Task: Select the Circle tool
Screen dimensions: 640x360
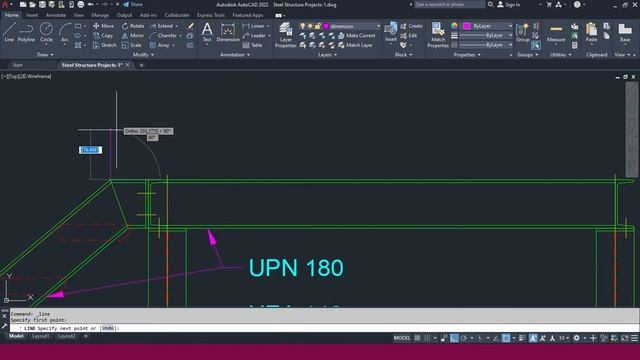Action: (46, 32)
